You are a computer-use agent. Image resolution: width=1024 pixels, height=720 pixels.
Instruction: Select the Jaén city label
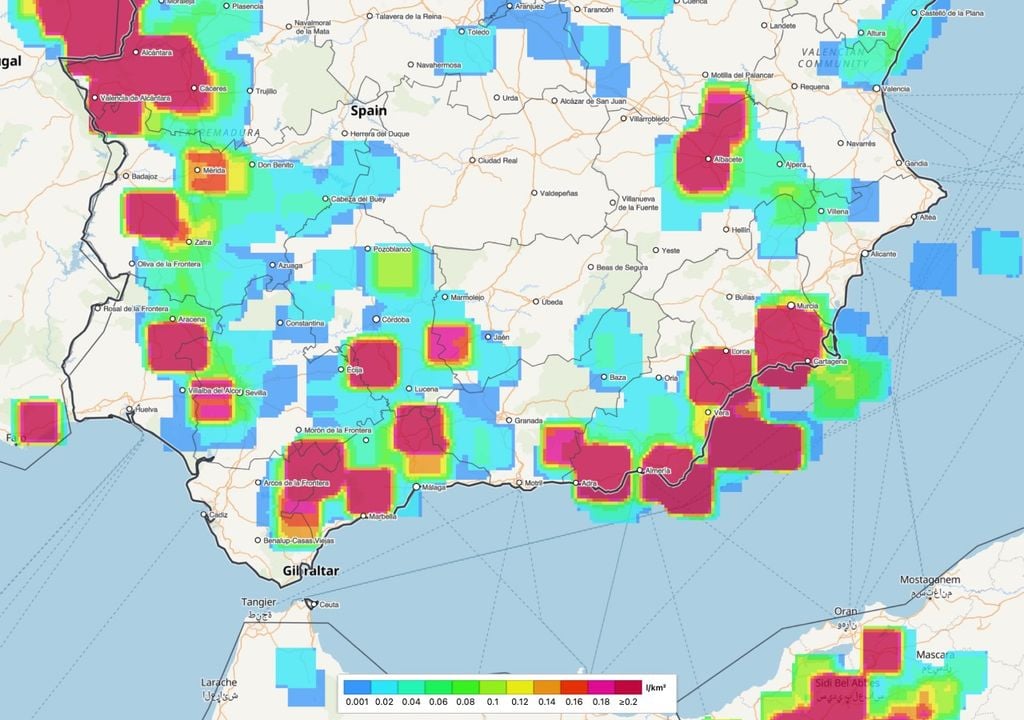pyautogui.click(x=501, y=337)
